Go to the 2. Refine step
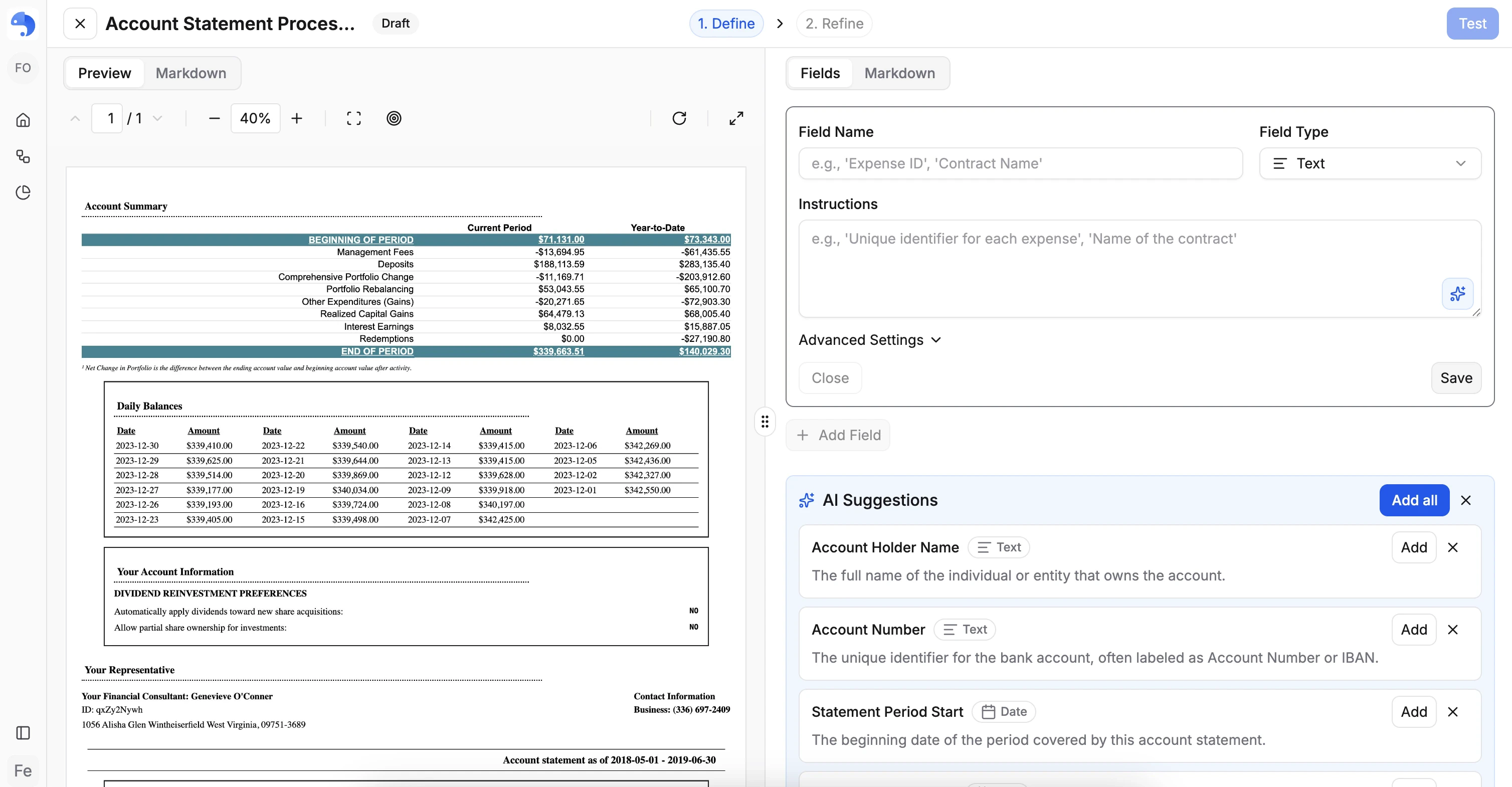Screen dimensions: 1512x787 click(834, 24)
